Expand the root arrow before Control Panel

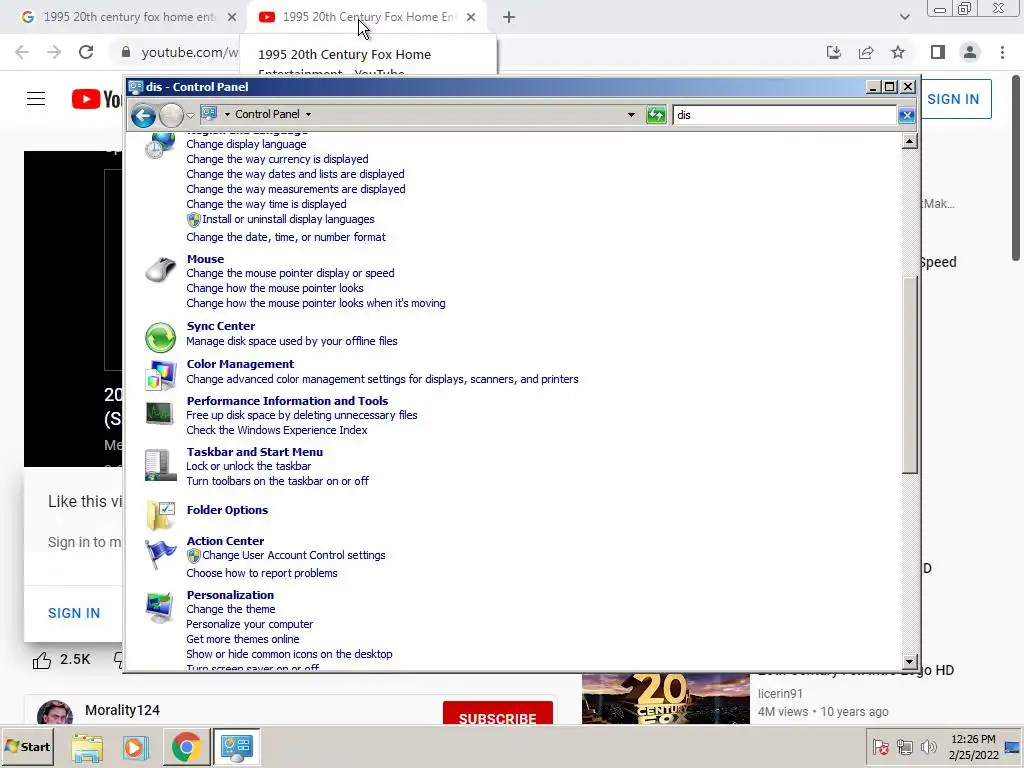pyautogui.click(x=227, y=114)
